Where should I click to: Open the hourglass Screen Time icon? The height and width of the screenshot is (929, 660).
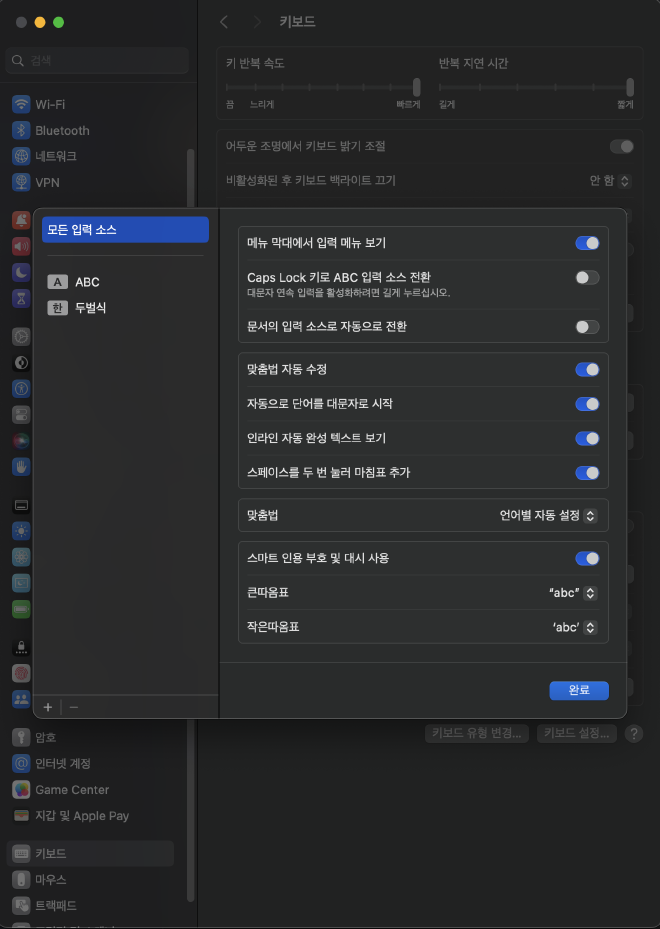point(21,299)
